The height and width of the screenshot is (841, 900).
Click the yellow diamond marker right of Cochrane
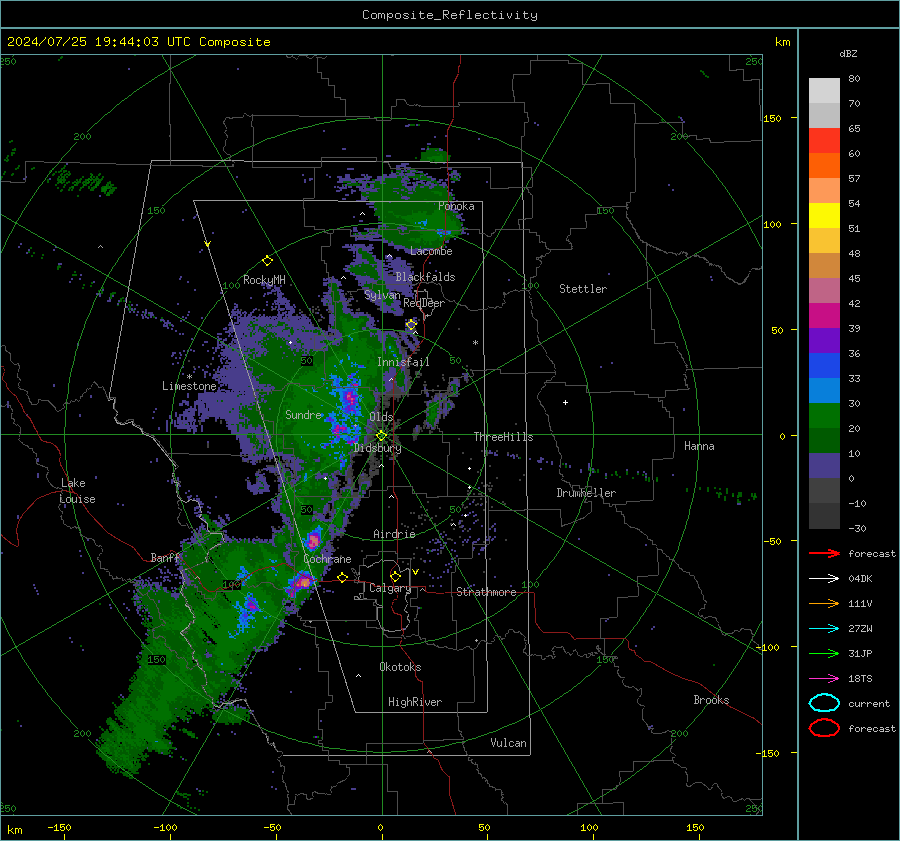[x=343, y=577]
